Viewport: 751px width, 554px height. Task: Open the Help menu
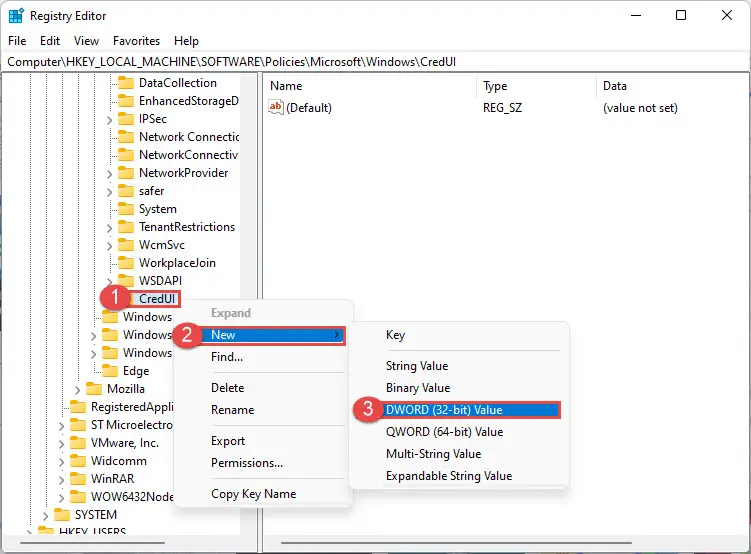[186, 41]
